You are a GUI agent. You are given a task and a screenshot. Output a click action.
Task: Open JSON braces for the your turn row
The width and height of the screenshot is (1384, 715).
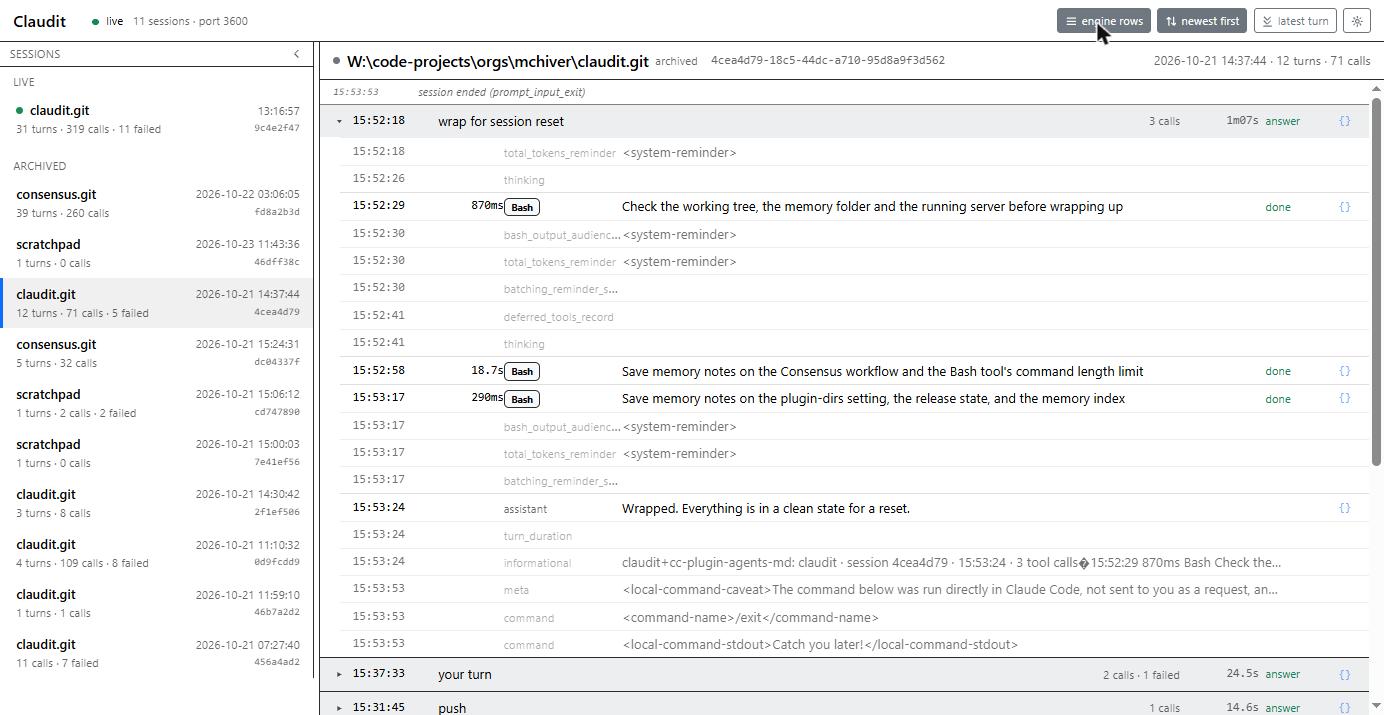(x=1344, y=674)
